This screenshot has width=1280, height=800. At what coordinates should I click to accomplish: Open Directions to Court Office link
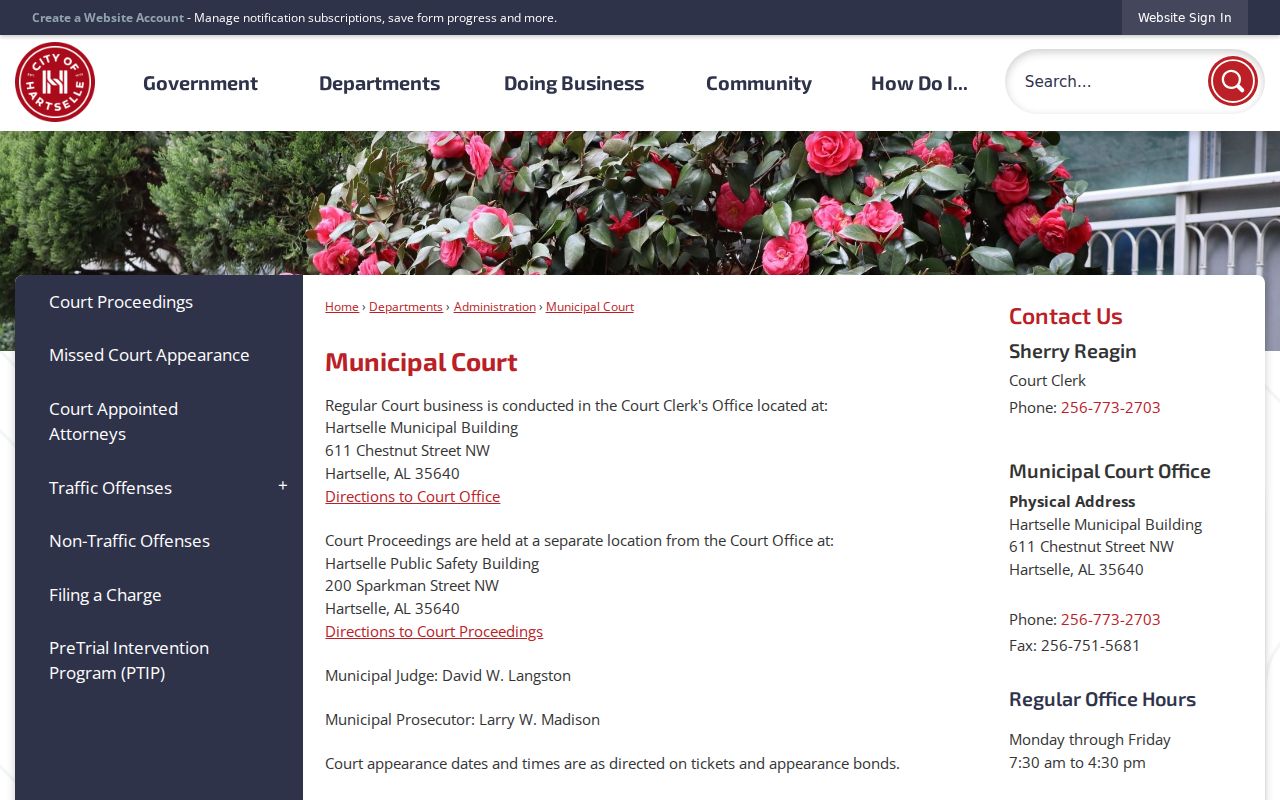coord(412,496)
